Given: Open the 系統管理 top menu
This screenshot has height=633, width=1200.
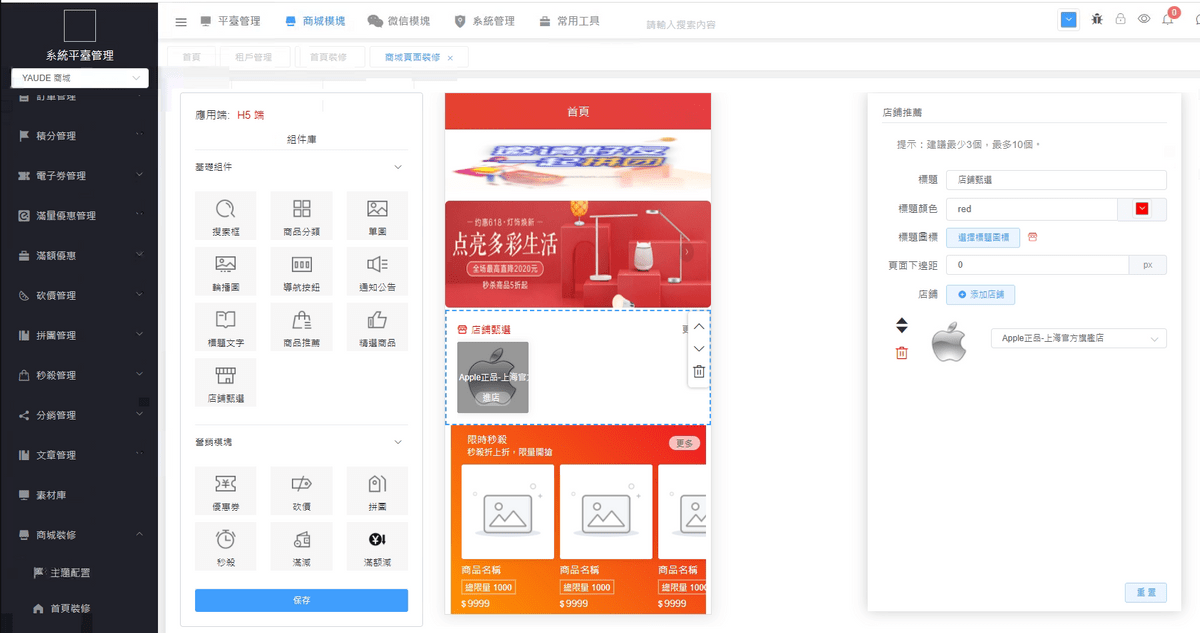Looking at the screenshot, I should (485, 21).
